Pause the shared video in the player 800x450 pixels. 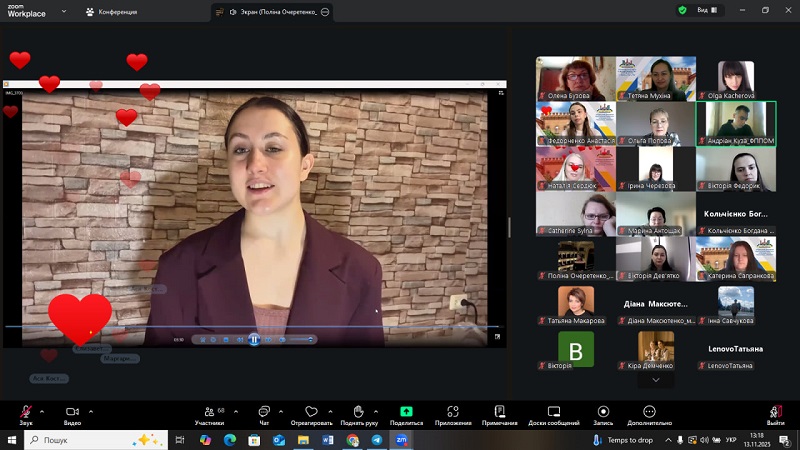254,340
